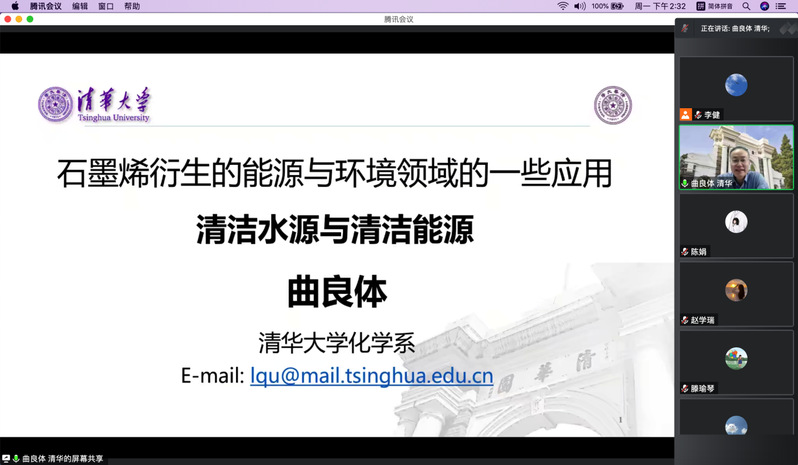Click the orange host icon beside 李健
Screen dimensions: 798x465
pyautogui.click(x=685, y=115)
